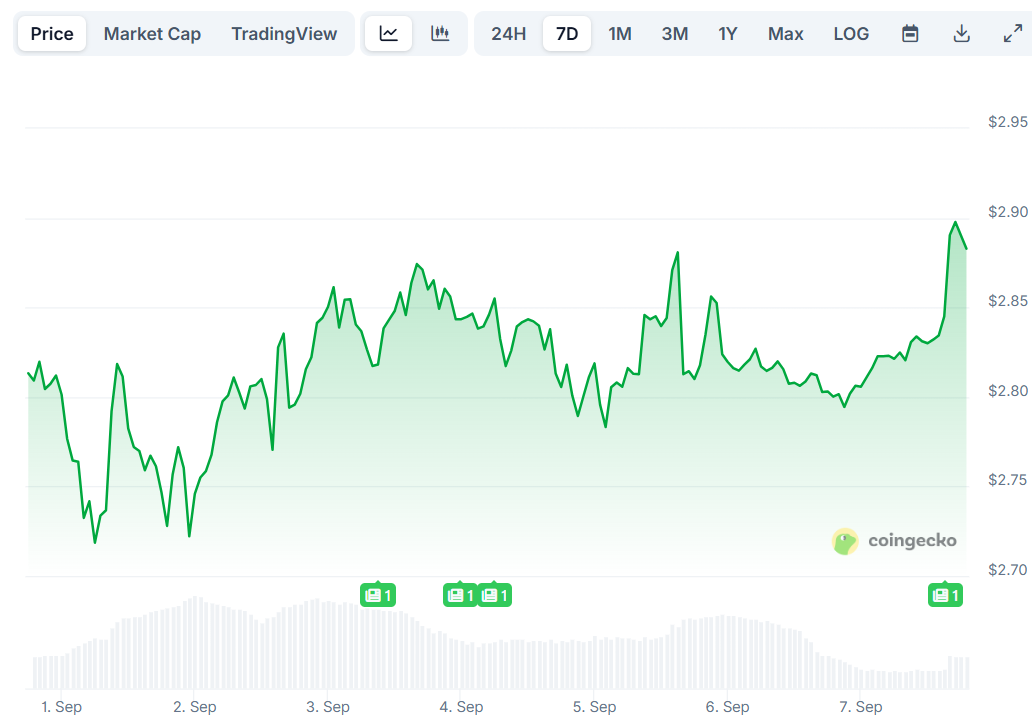Image resolution: width=1032 pixels, height=718 pixels.
Task: Switch to the TradingView tab
Action: click(x=284, y=34)
